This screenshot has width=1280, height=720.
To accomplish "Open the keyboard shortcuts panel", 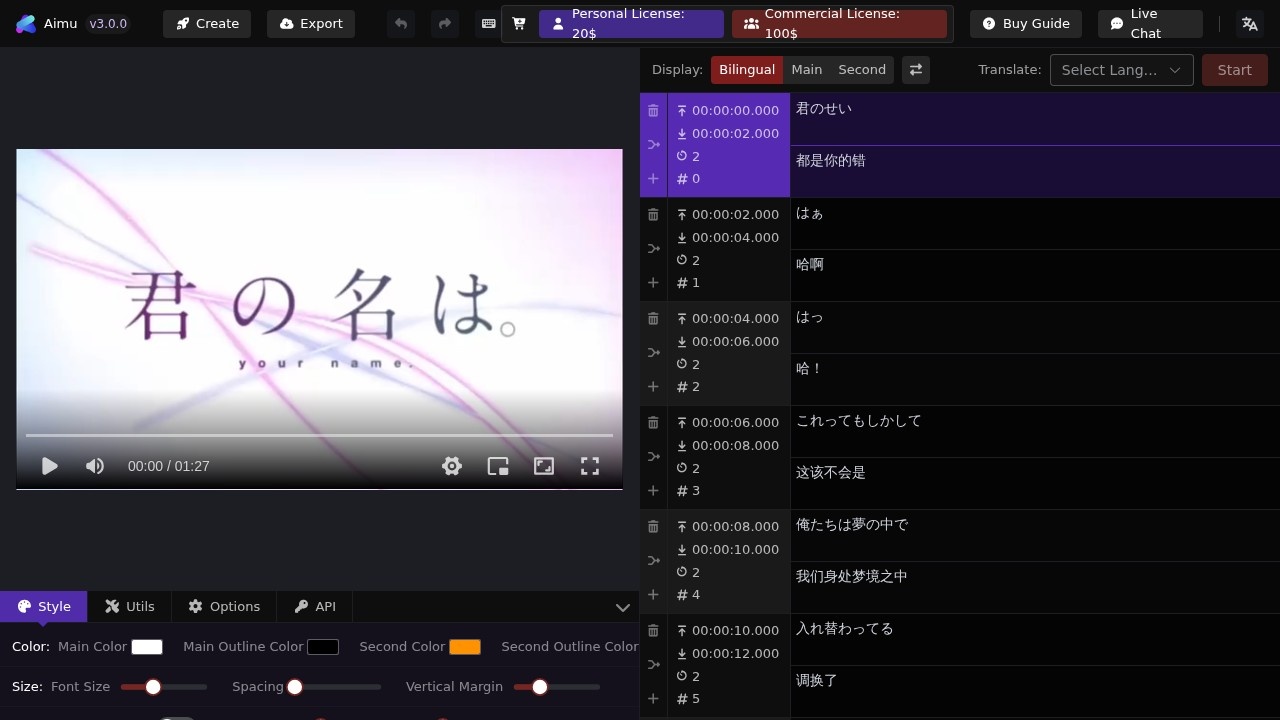I will [x=489, y=23].
